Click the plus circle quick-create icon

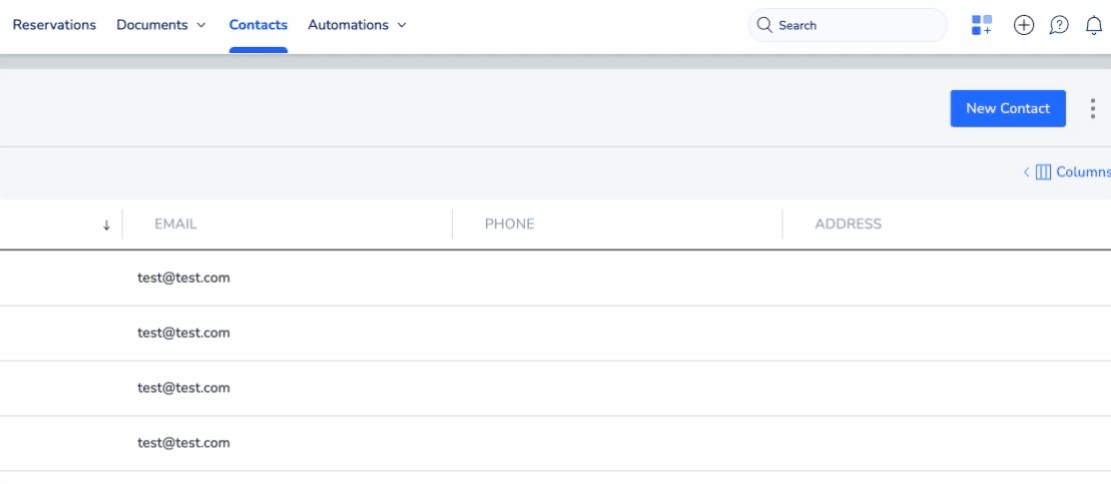point(1023,25)
